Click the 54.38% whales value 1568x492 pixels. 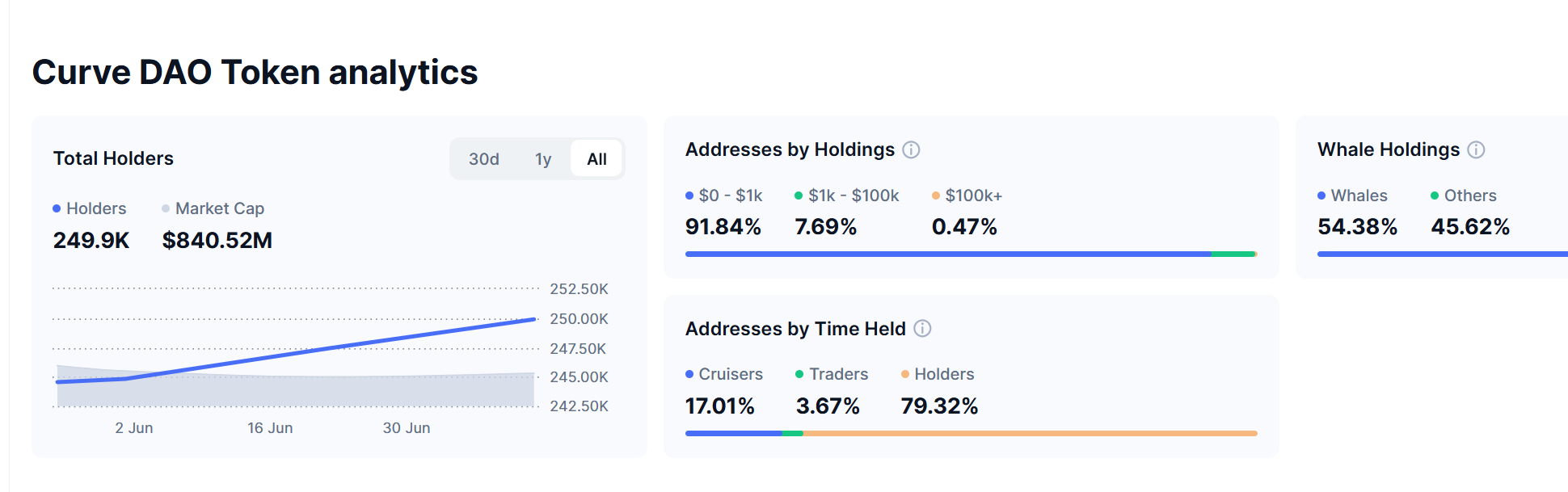[1358, 227]
